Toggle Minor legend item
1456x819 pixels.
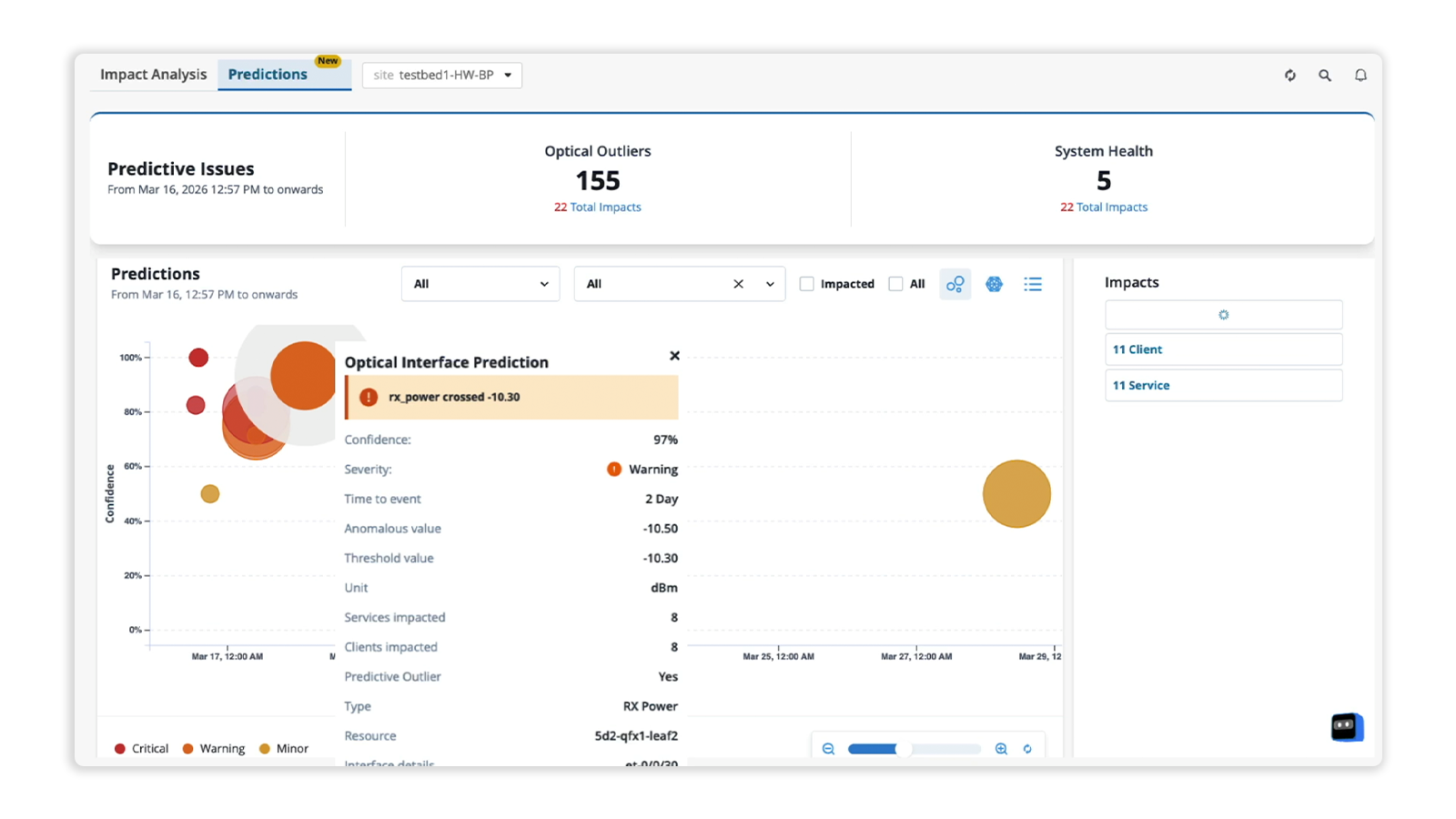pyautogui.click(x=284, y=749)
